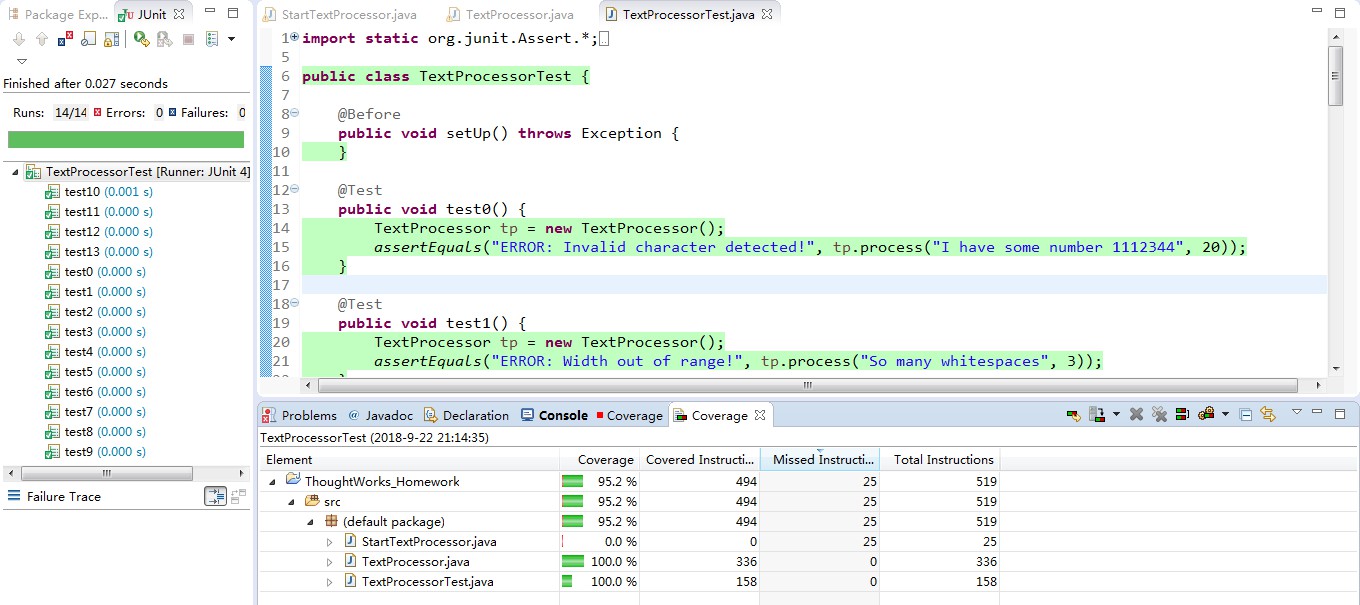
Task: Collapse setUp method fold at line 8
Action: [294, 114]
